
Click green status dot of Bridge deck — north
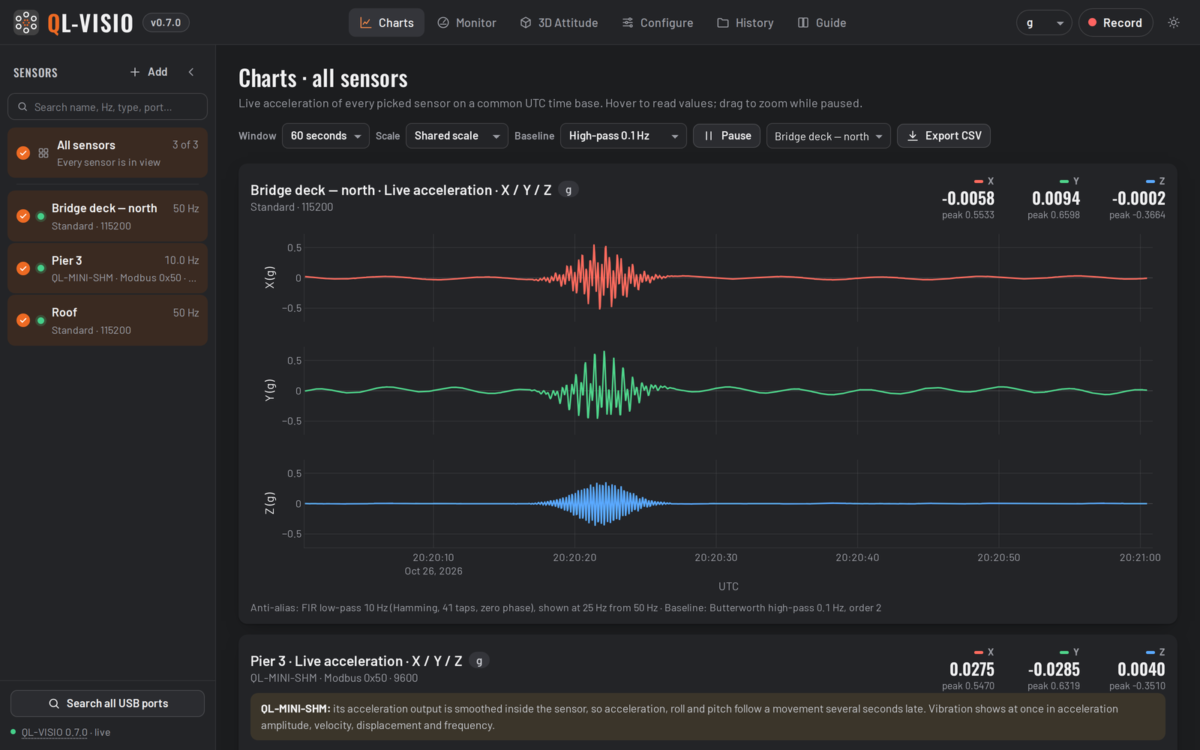[x=41, y=216]
